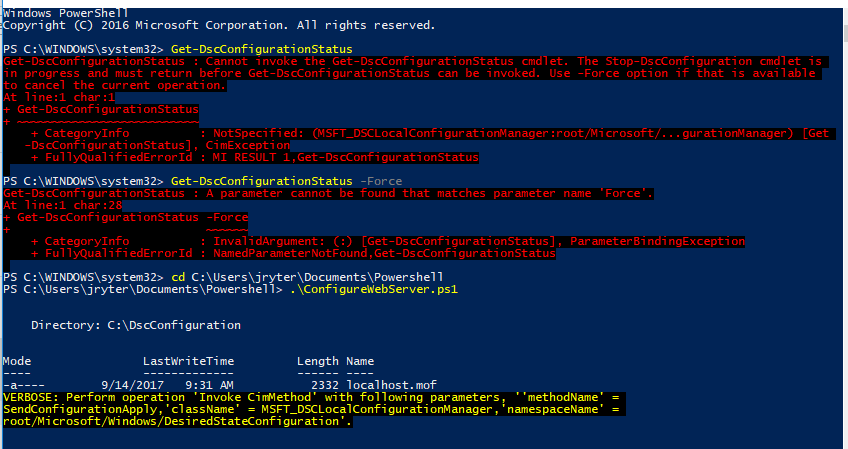The width and height of the screenshot is (848, 449).
Task: Click the -a---- file mode attributes
Action: [x=24, y=384]
